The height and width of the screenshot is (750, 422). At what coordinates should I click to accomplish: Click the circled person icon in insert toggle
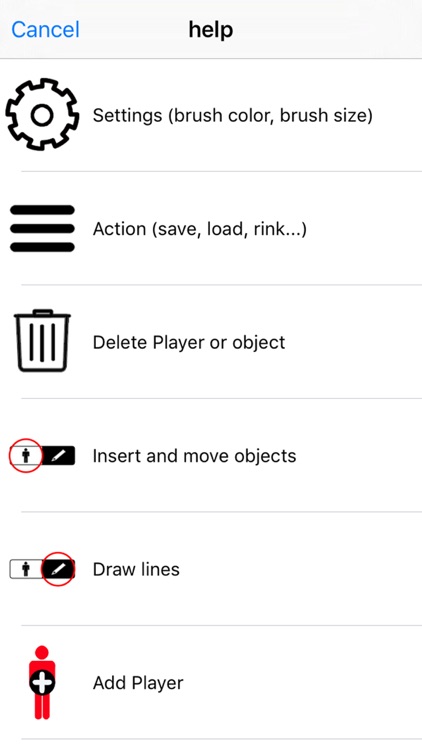click(x=26, y=455)
